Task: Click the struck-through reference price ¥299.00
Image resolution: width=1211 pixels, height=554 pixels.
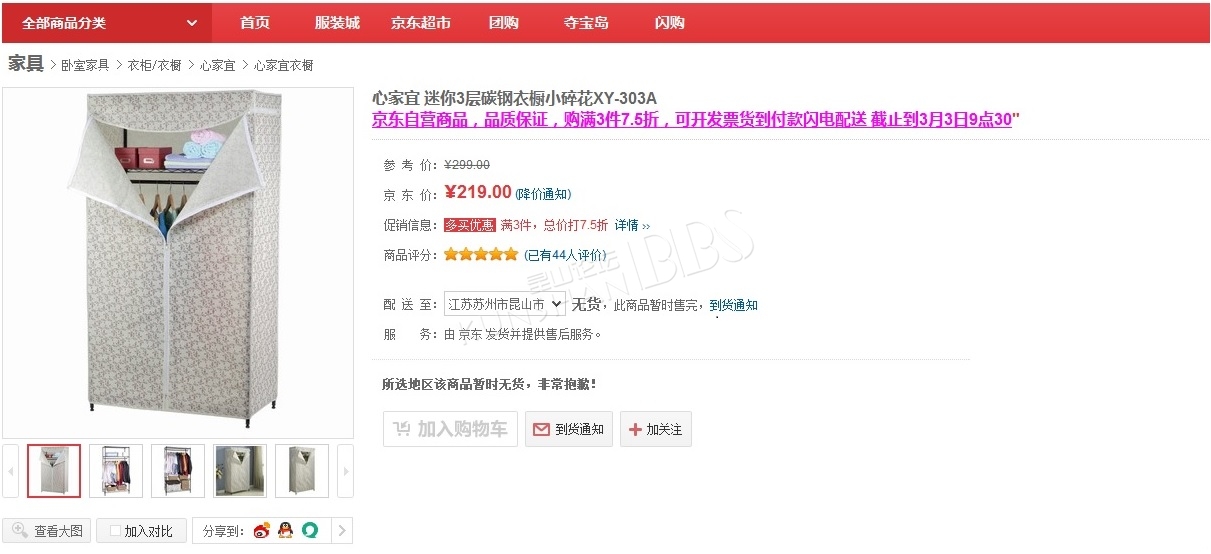Action: (467, 165)
